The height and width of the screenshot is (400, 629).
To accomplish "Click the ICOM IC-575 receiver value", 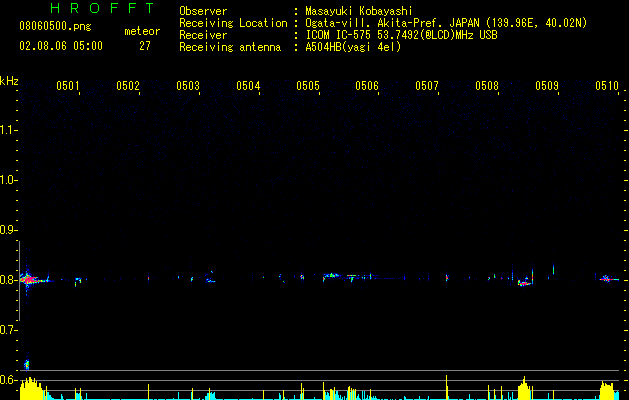I will [401, 35].
